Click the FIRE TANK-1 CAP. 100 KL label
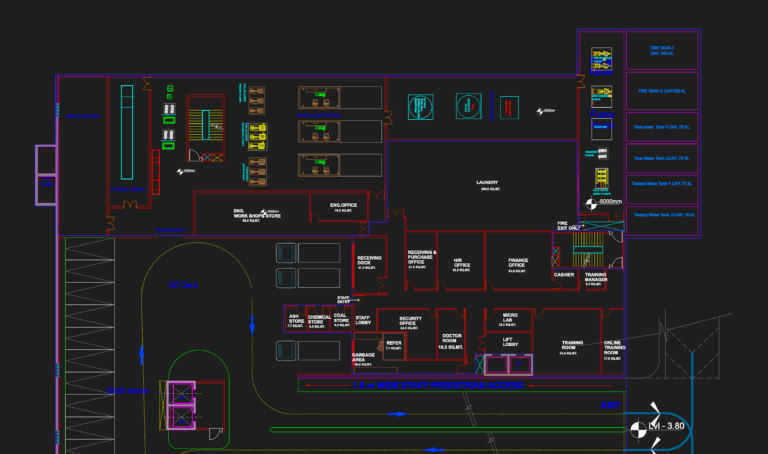768x454 pixels. (x=662, y=50)
